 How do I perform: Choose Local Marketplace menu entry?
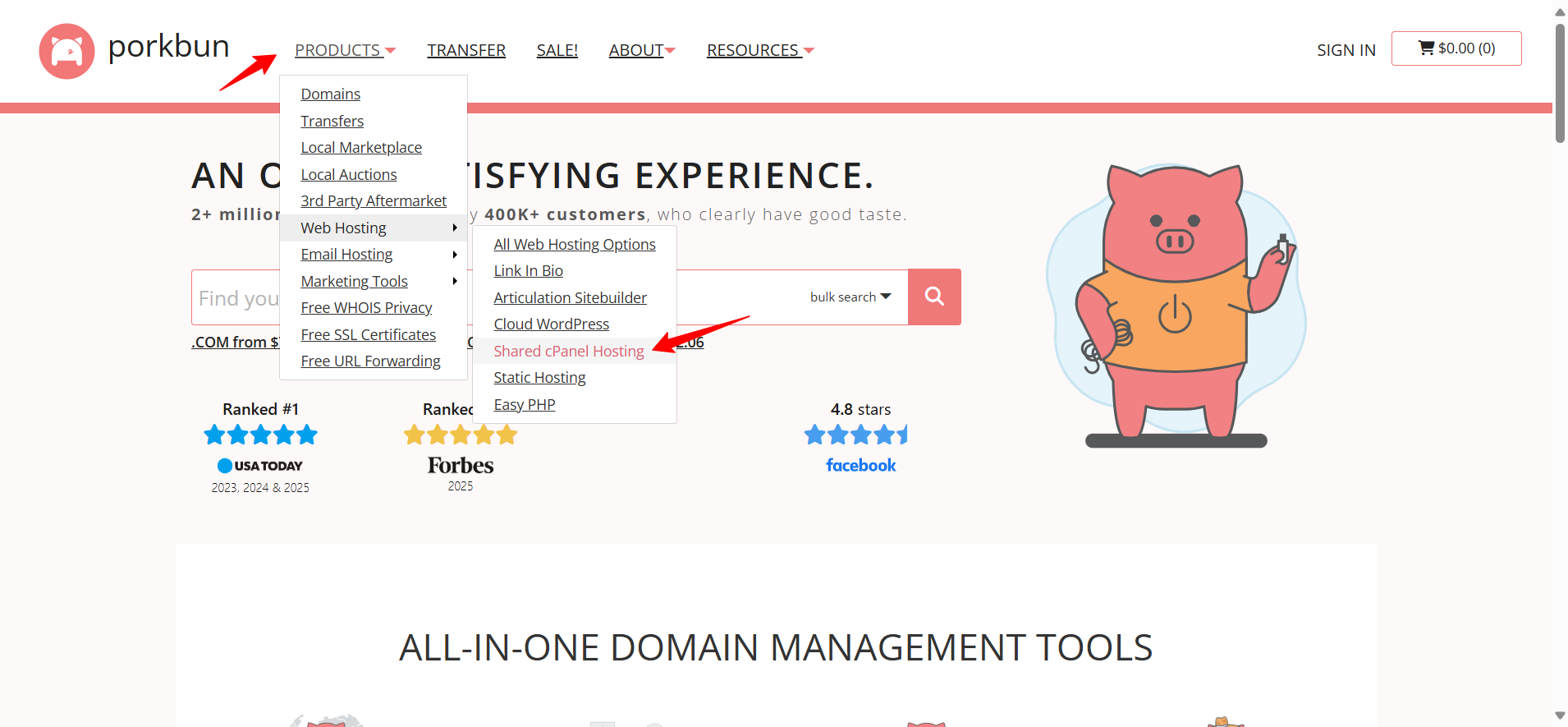pos(361,148)
